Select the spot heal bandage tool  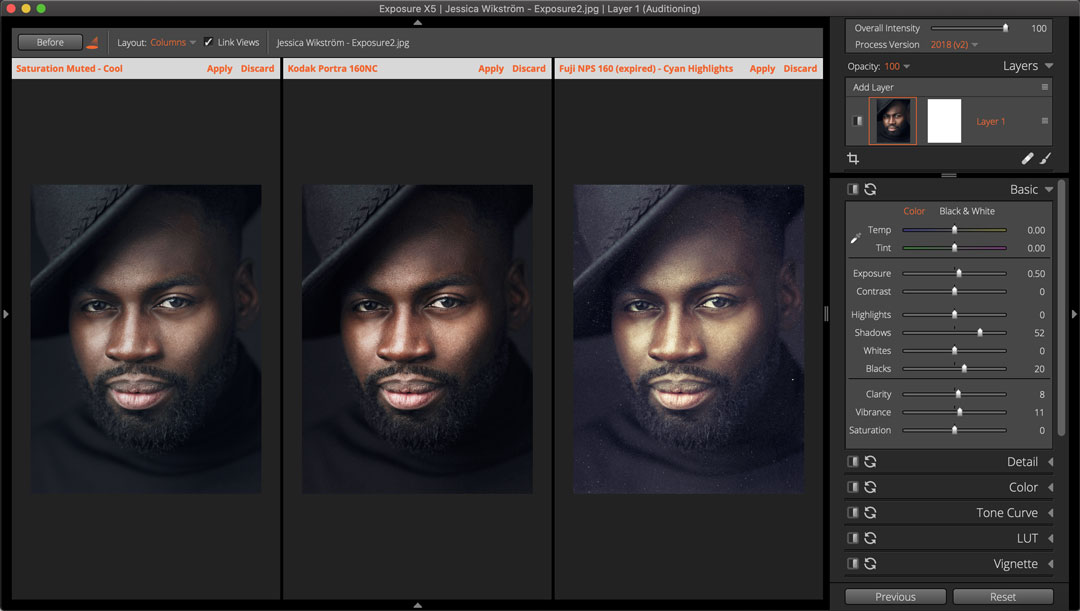coord(1027,158)
